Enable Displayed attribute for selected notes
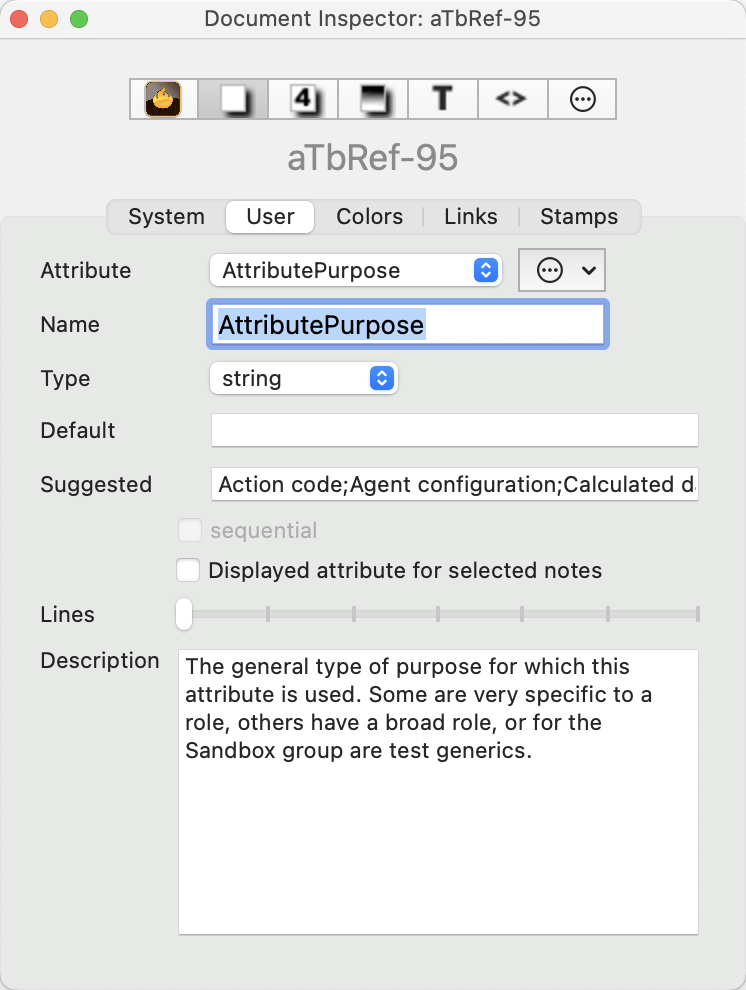The width and height of the screenshot is (746, 990). pos(188,571)
